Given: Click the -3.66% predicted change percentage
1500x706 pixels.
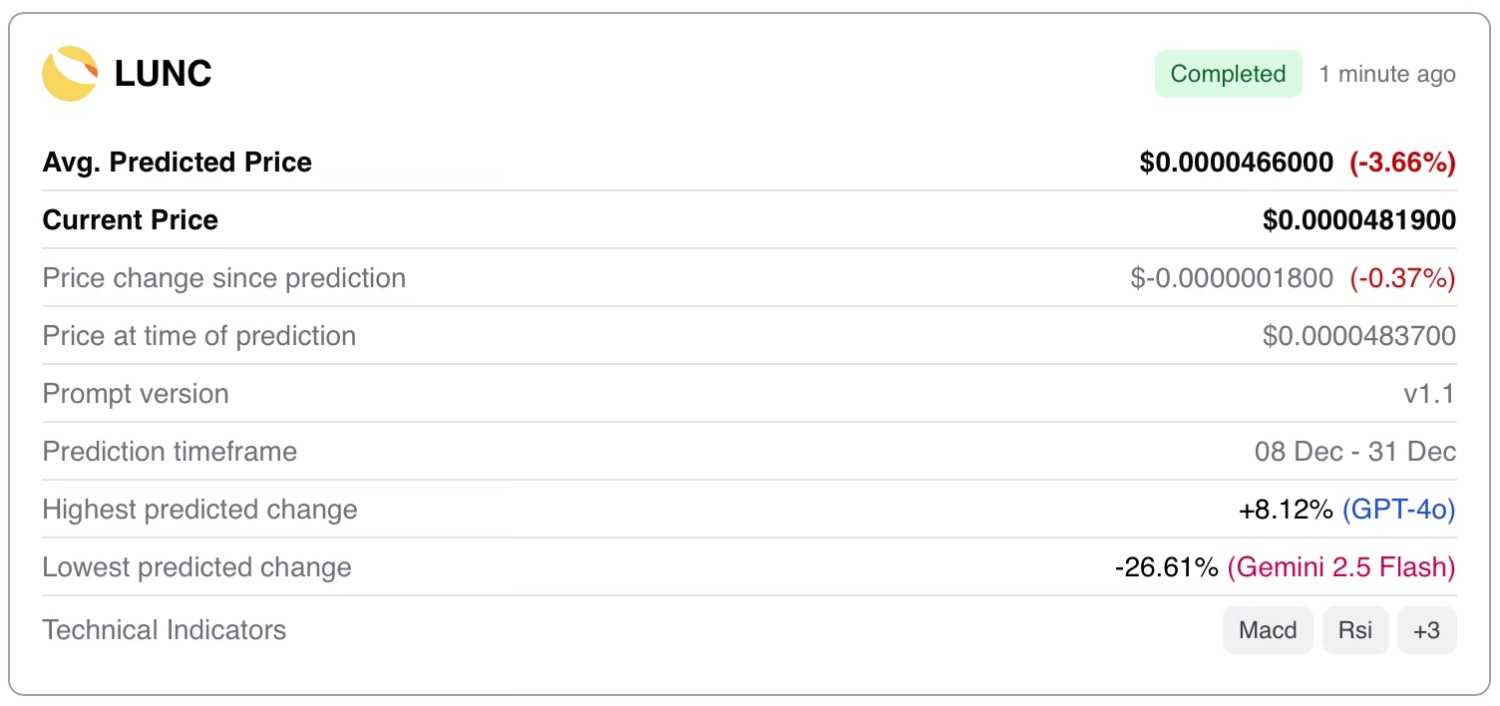Looking at the screenshot, I should (1402, 162).
